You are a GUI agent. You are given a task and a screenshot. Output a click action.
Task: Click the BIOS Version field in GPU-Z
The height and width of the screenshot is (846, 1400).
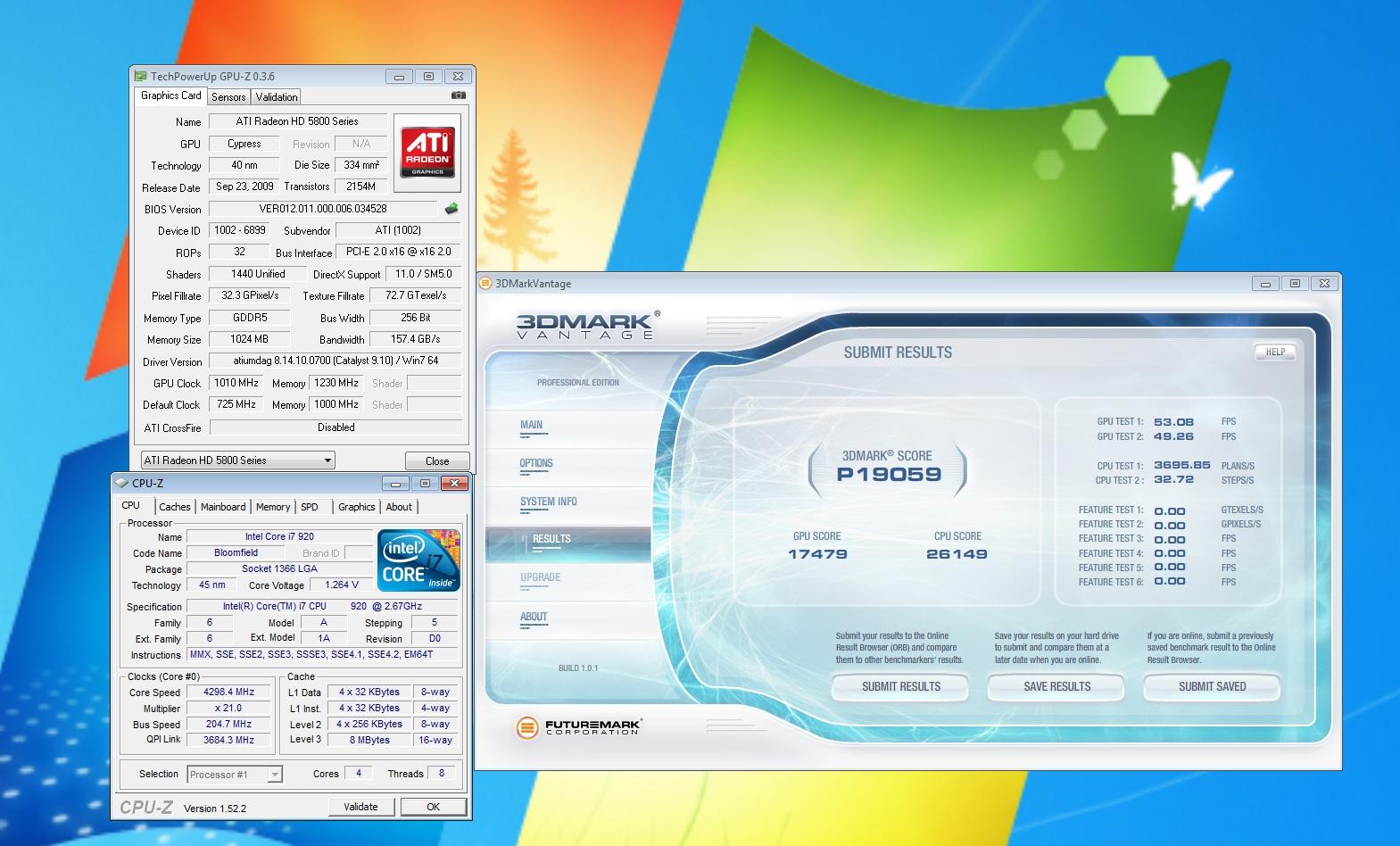tap(323, 209)
